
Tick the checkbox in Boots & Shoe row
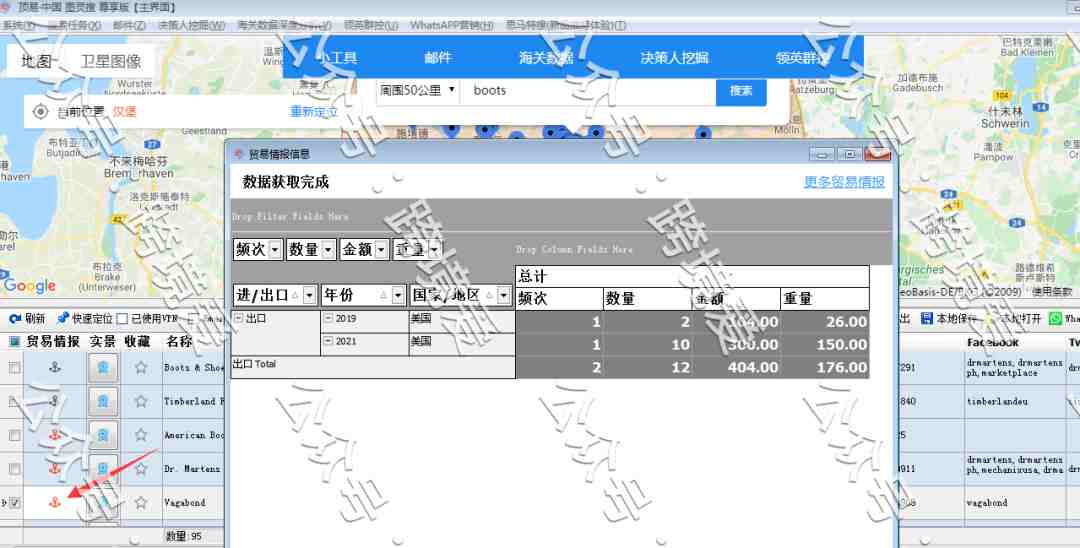tap(14, 368)
